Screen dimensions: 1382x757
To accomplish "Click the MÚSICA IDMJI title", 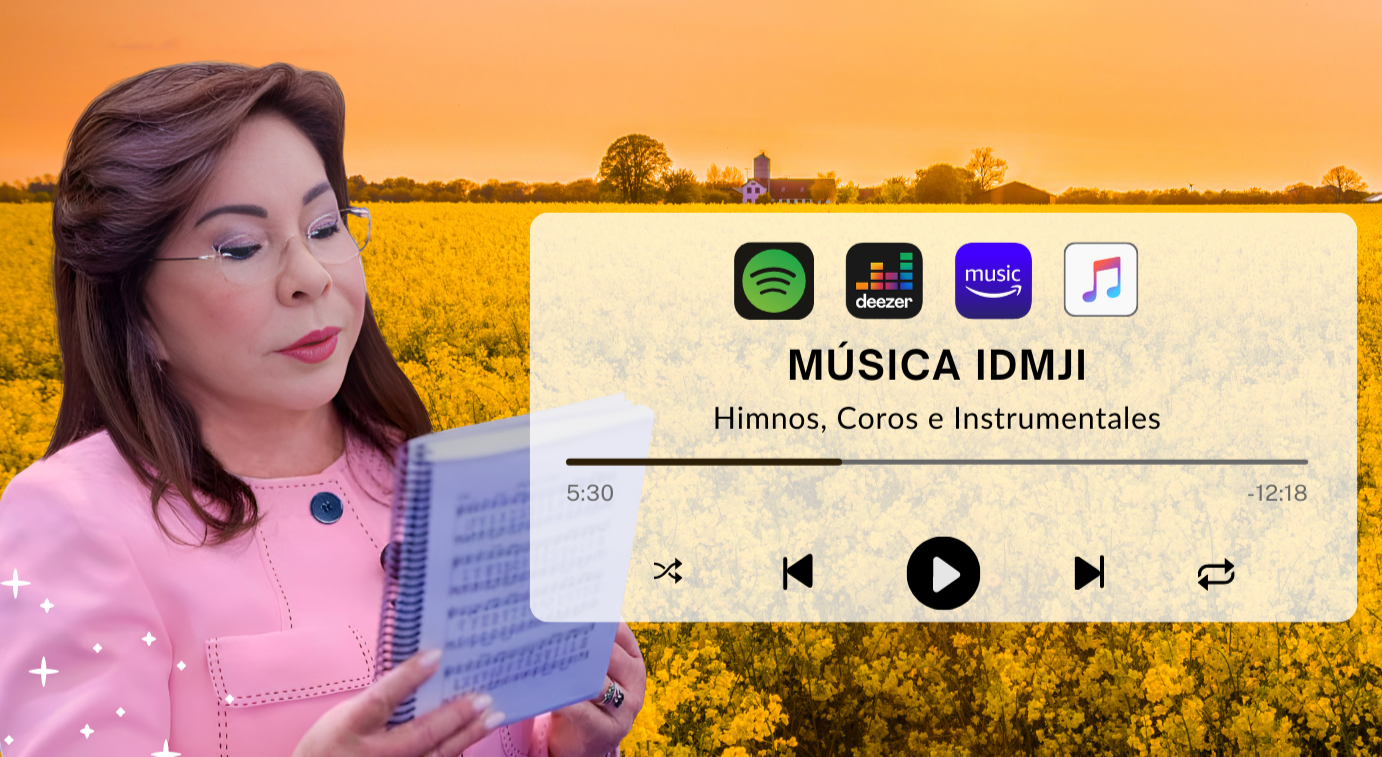I will pos(938,366).
